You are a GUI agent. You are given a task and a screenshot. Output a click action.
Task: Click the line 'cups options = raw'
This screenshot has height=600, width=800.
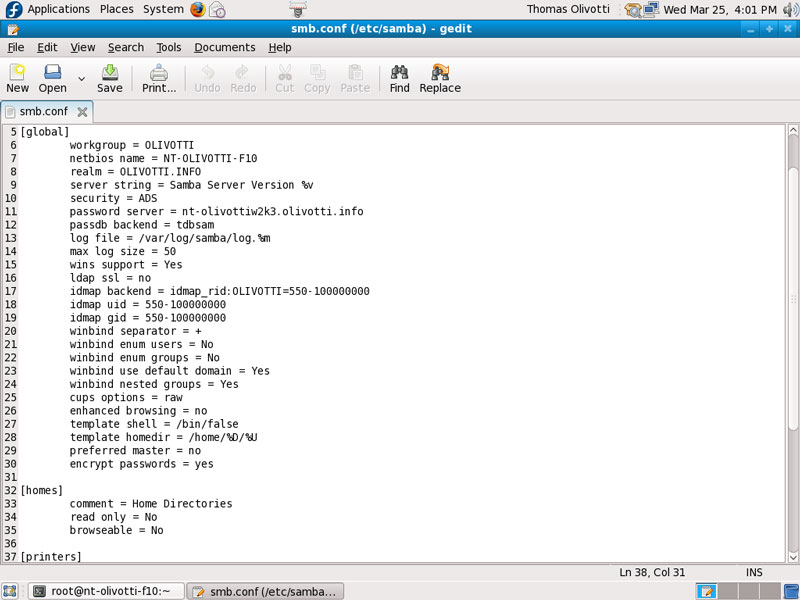click(126, 397)
